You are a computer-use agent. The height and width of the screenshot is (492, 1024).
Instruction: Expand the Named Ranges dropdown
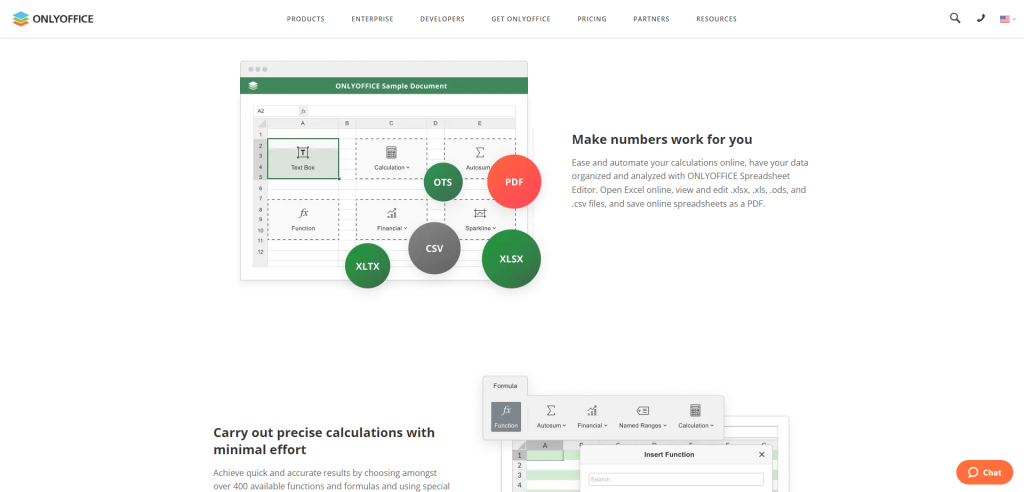[643, 416]
